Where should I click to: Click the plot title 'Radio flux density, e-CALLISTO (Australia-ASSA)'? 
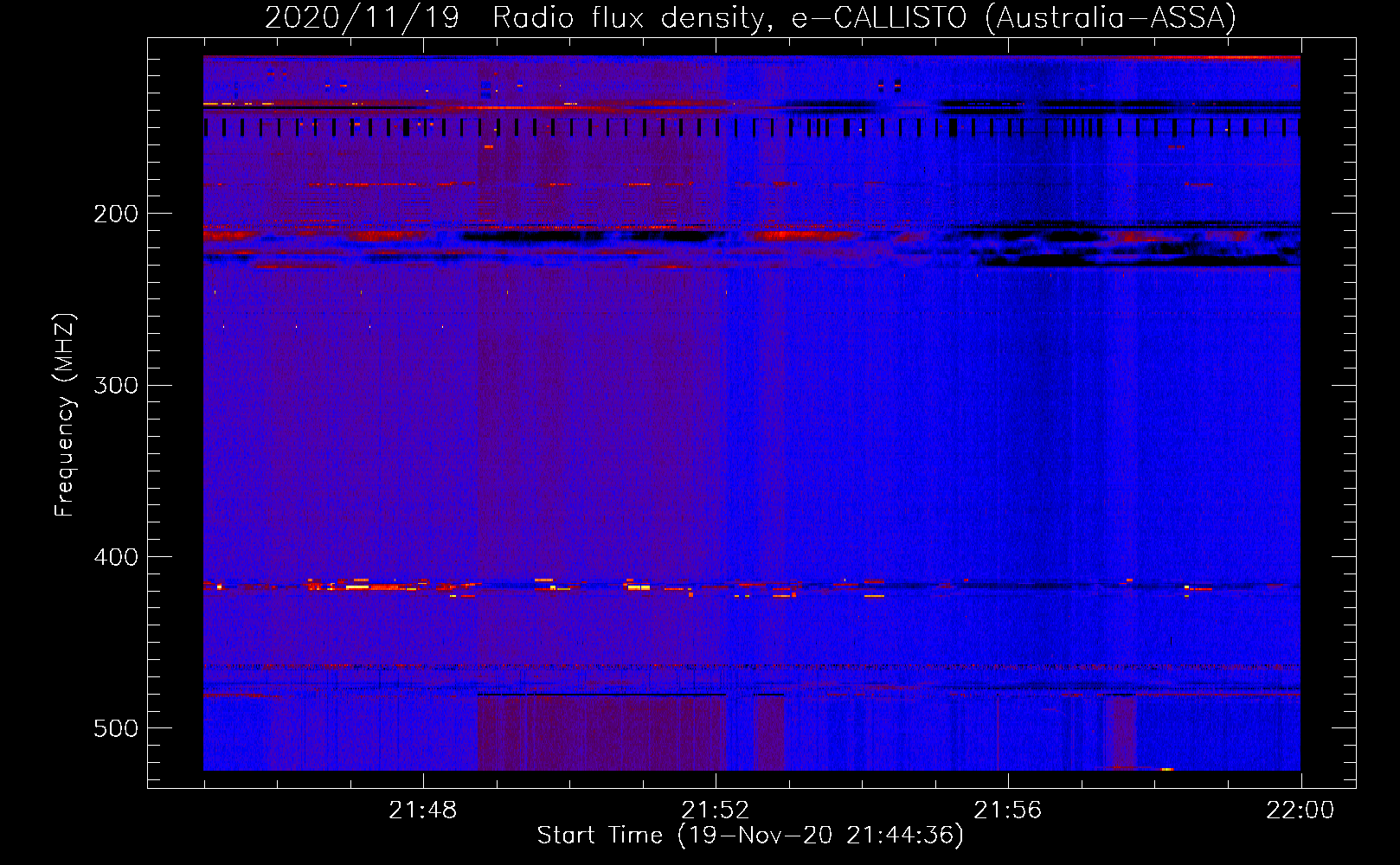(864, 17)
